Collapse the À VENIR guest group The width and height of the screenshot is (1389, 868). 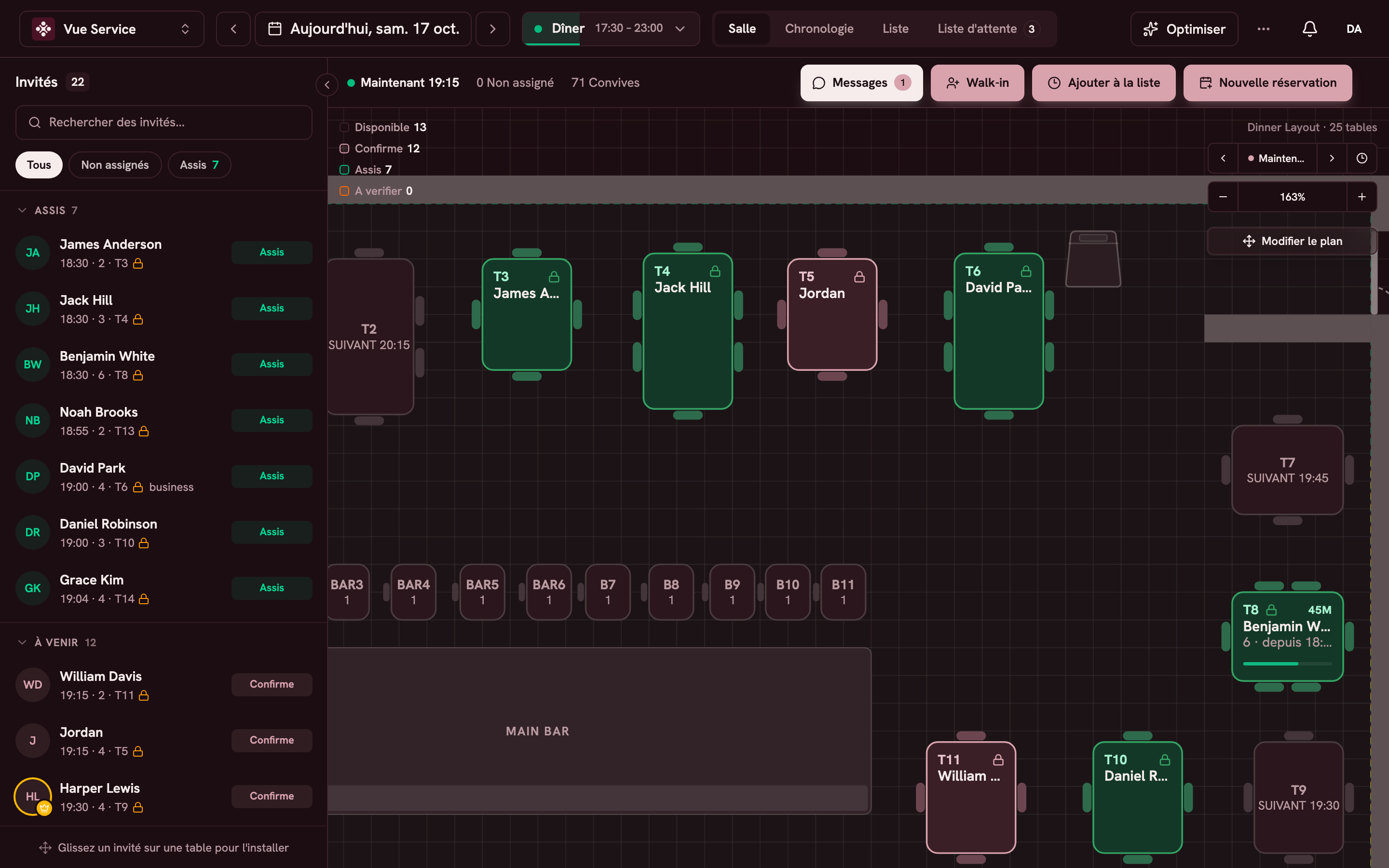tap(22, 642)
